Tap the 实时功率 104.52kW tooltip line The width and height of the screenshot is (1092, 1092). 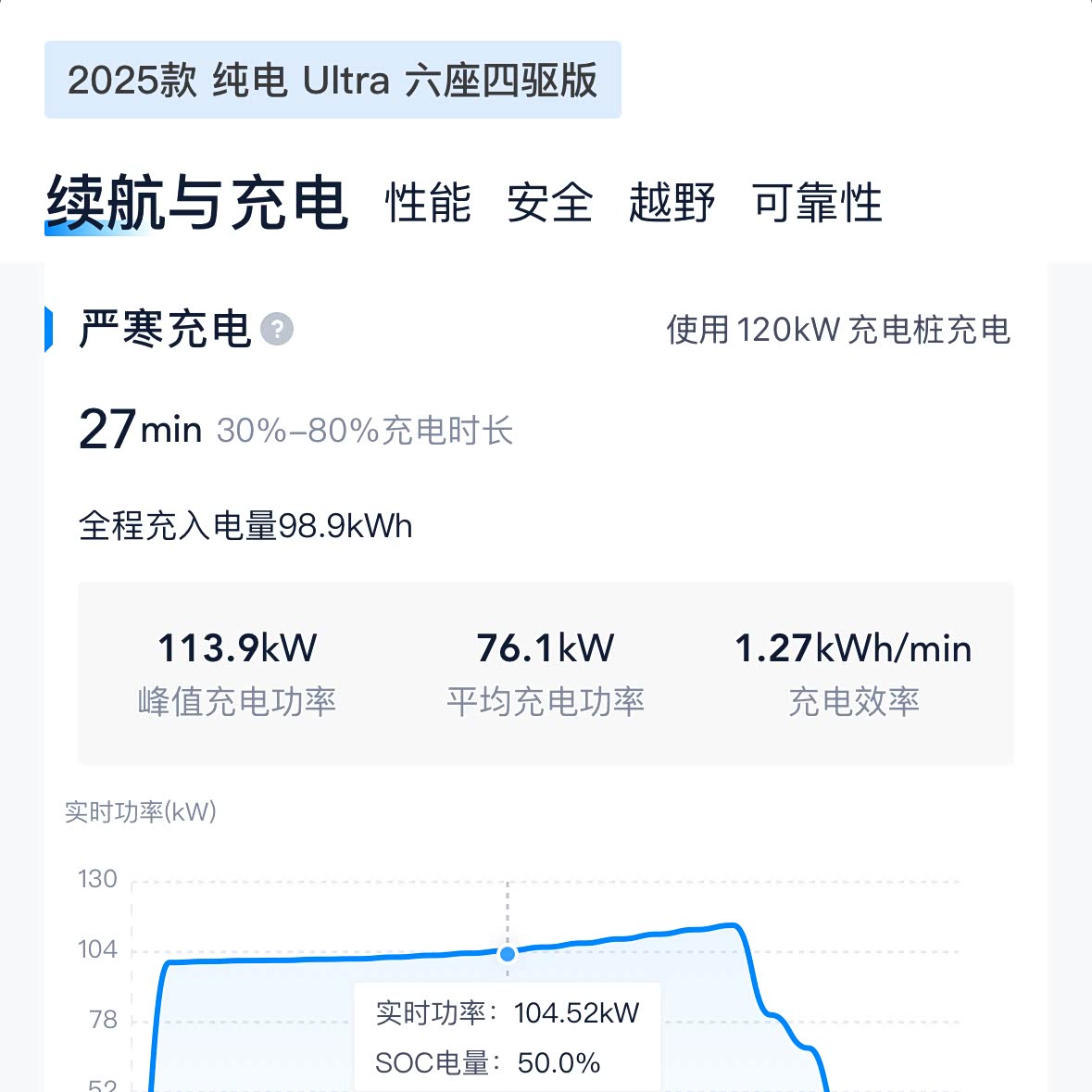tap(508, 1013)
